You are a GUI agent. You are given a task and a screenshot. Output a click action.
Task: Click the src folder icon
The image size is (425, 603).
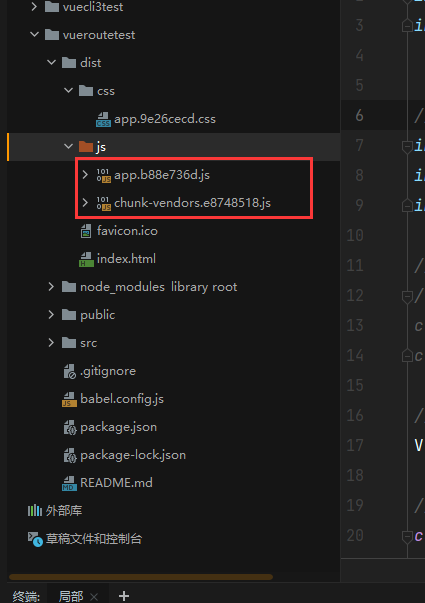coord(69,343)
